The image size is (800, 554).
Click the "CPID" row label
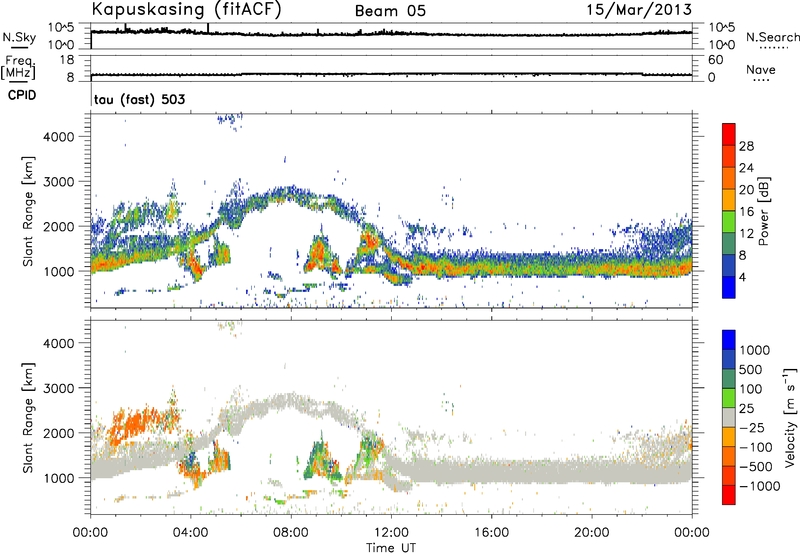click(22, 95)
